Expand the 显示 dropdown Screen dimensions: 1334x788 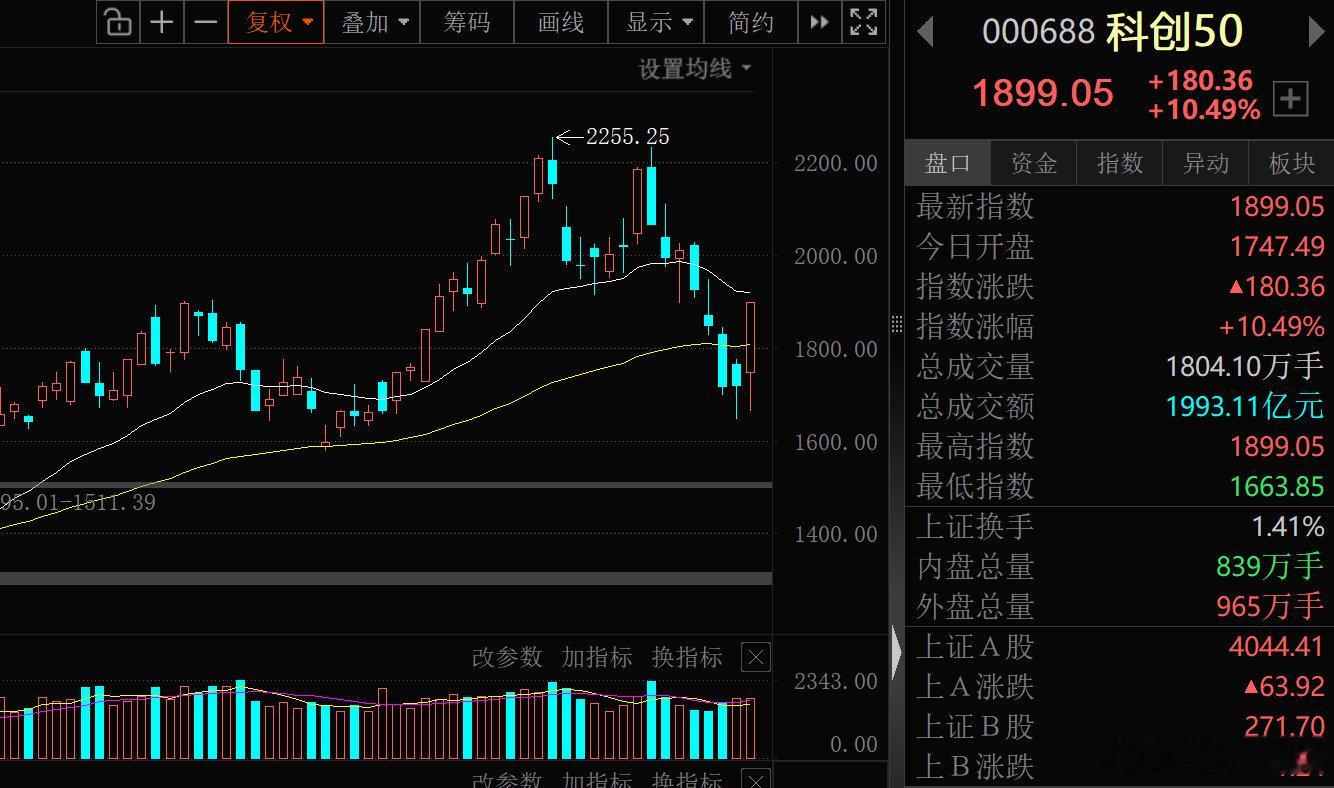tap(656, 22)
